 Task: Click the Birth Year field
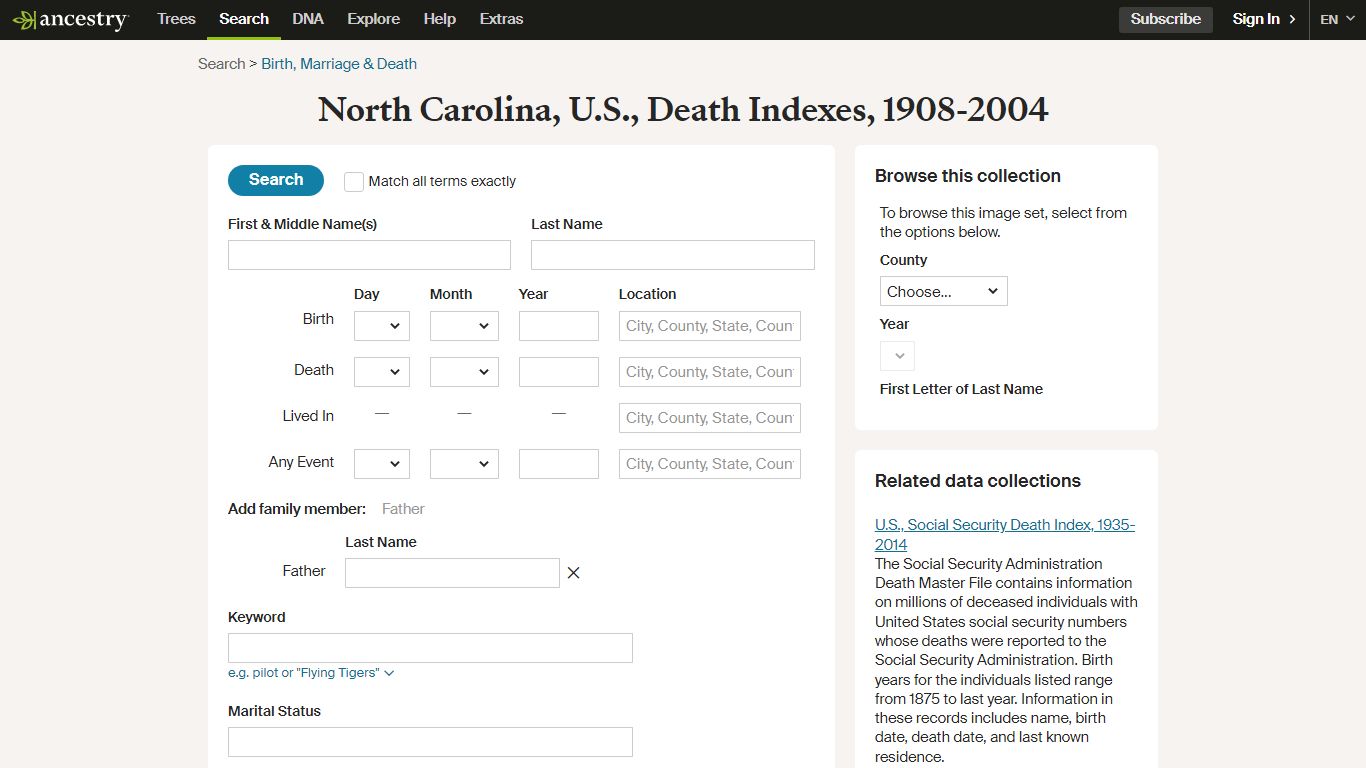point(559,326)
